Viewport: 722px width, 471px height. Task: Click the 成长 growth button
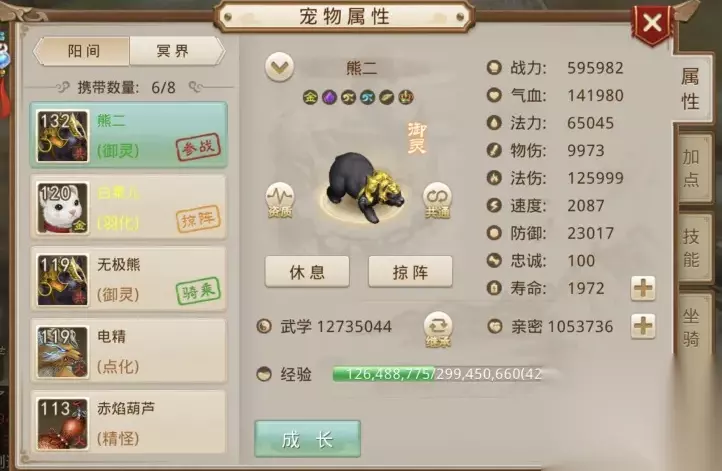click(x=307, y=439)
